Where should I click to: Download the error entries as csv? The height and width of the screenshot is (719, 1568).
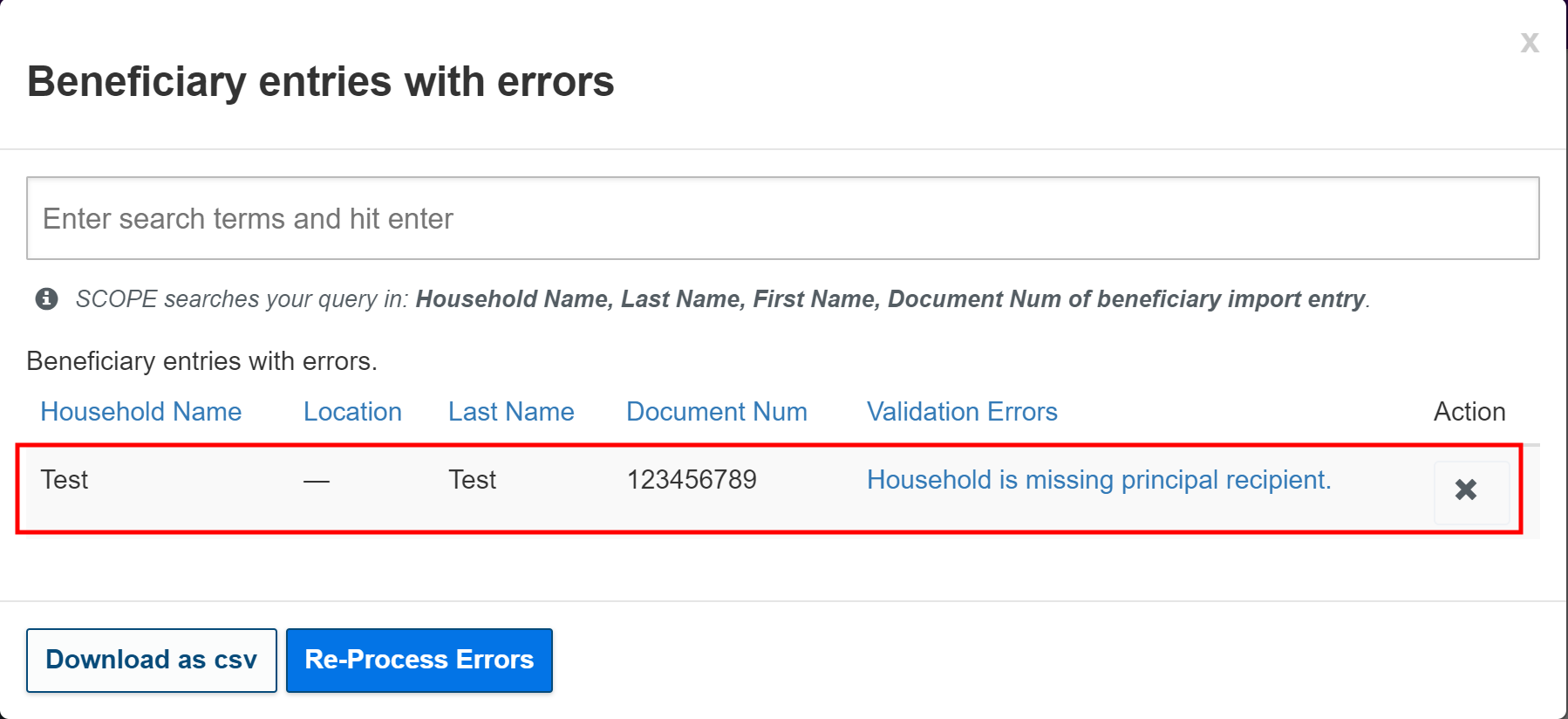tap(152, 660)
